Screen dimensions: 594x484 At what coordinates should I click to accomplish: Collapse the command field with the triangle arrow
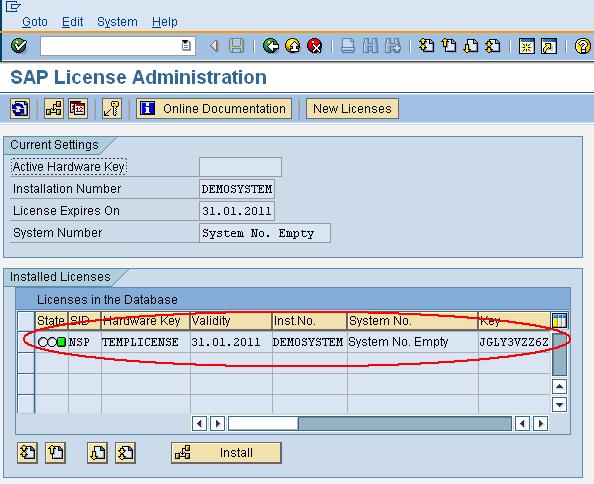214,46
